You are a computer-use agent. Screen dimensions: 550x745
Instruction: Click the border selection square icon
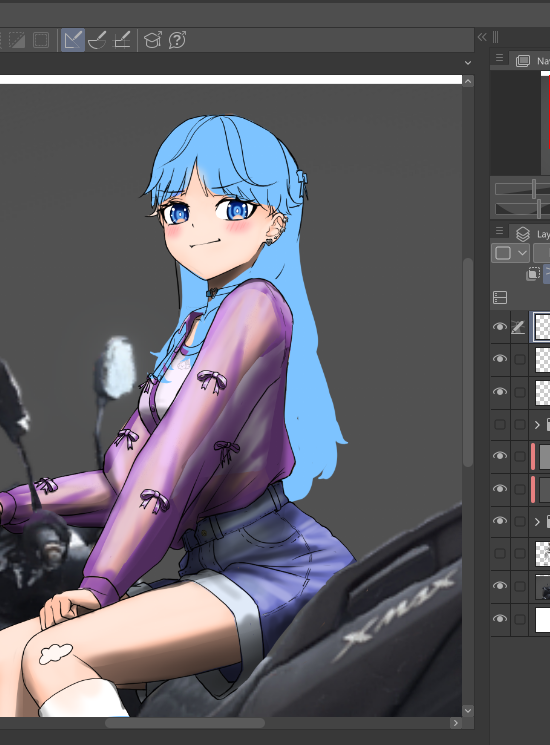point(41,40)
